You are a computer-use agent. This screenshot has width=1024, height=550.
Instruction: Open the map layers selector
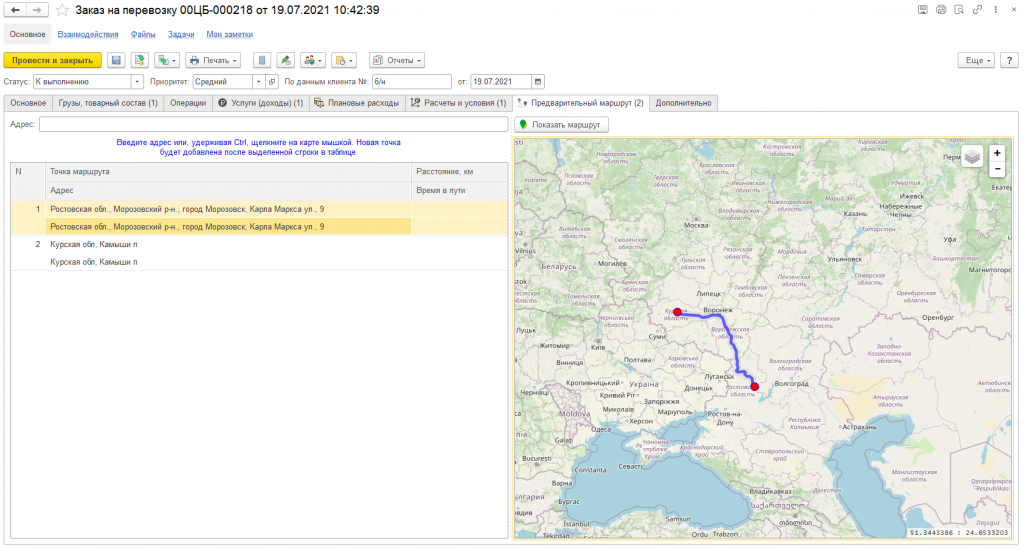coord(971,157)
